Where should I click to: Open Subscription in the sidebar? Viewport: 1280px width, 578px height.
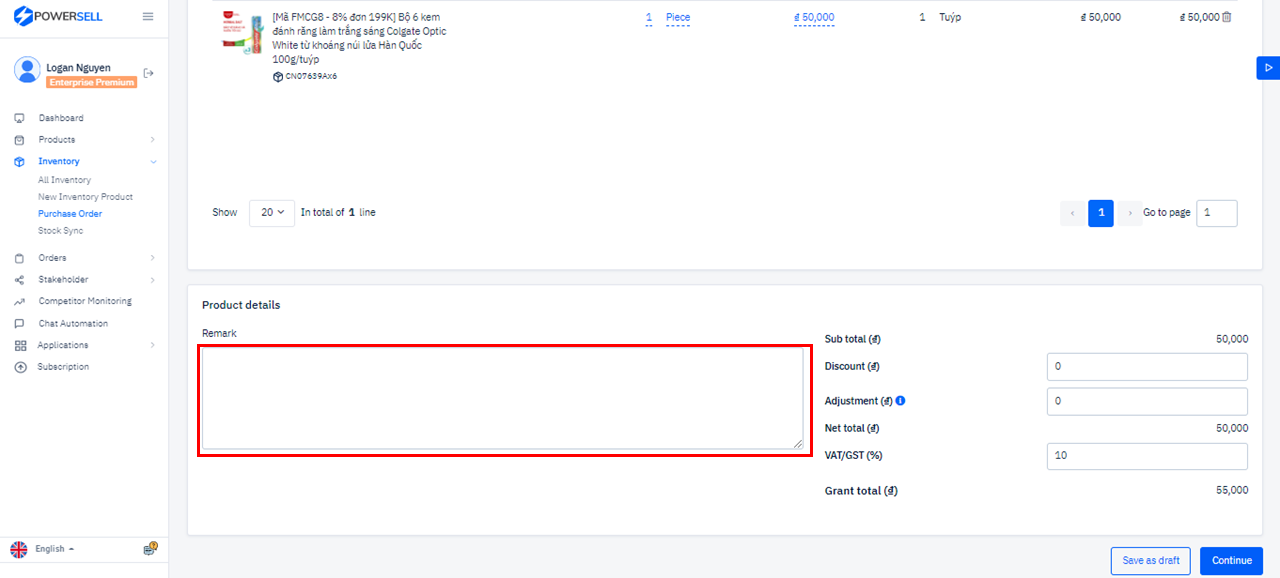coord(63,367)
